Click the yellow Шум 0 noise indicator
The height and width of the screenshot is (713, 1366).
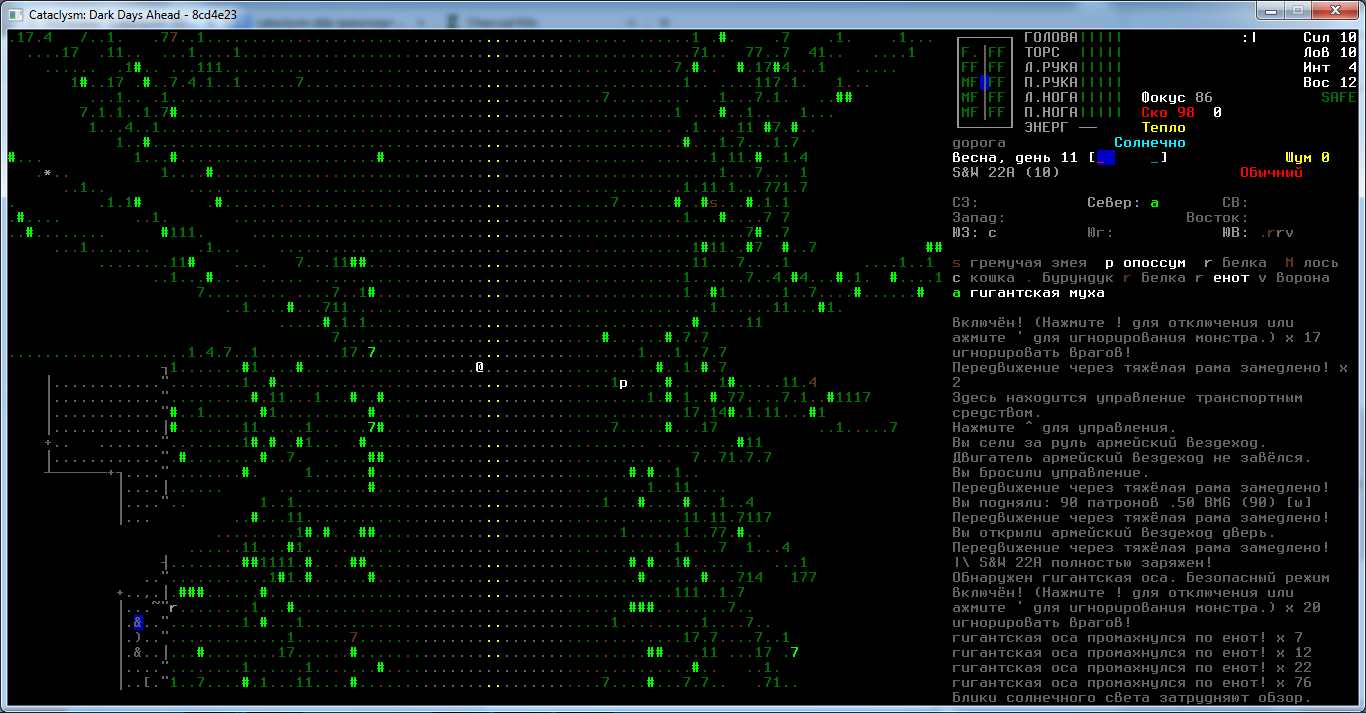1307,157
